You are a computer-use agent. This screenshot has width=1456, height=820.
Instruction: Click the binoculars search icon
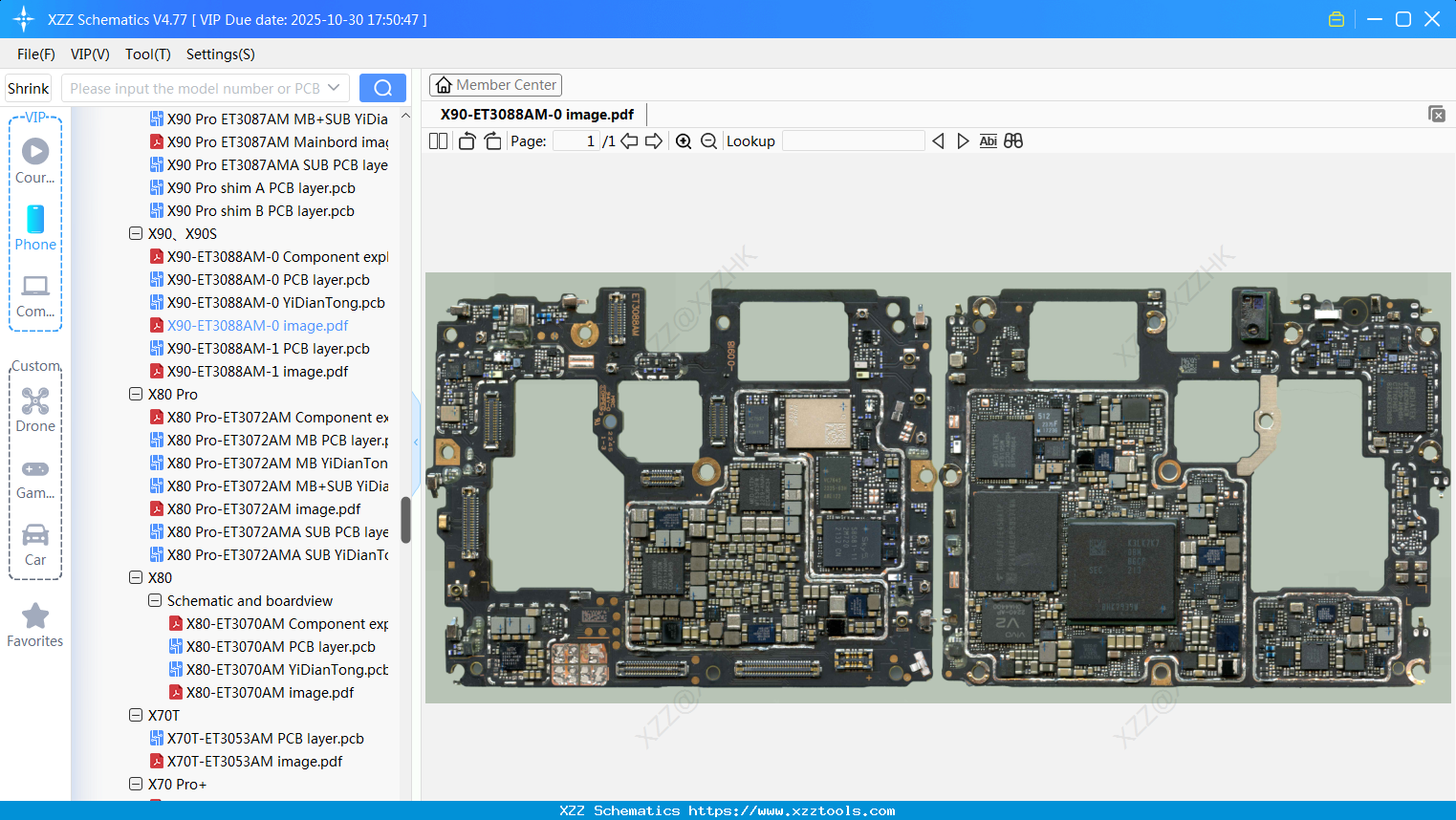point(1013,141)
